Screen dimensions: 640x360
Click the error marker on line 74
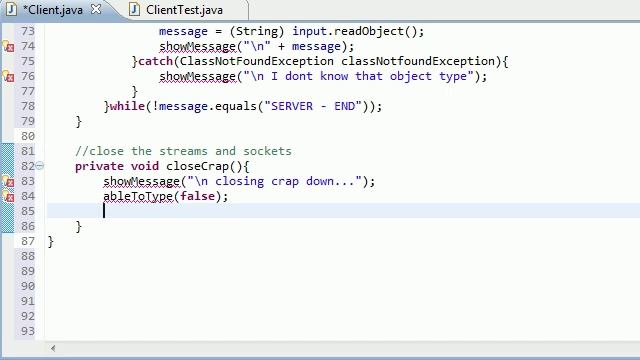point(8,47)
